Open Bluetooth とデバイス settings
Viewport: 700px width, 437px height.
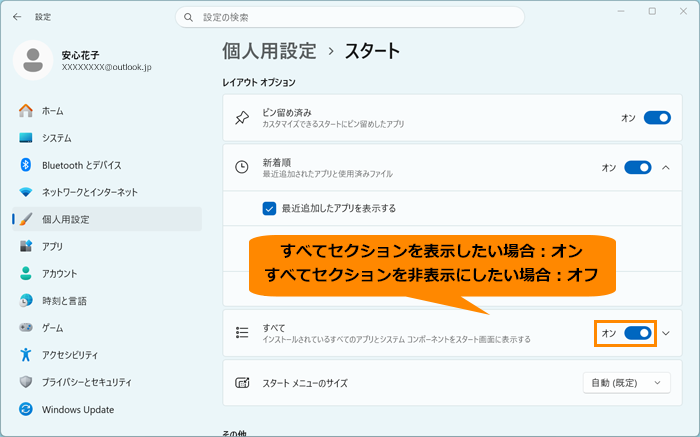[107, 165]
